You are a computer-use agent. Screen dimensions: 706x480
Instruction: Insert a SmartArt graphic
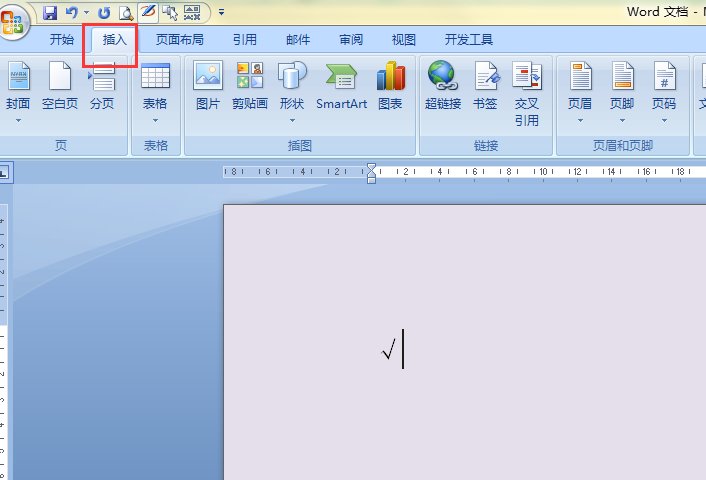tap(341, 86)
